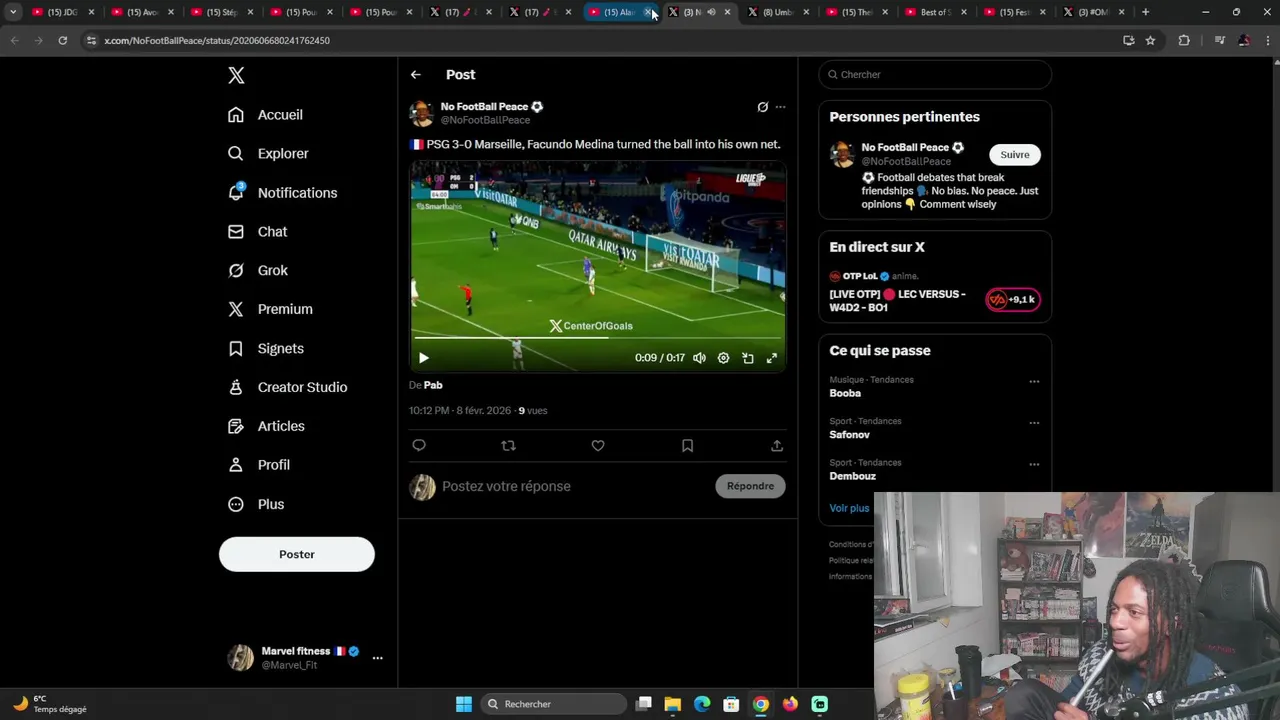Open trending topic Safonov

849,435
